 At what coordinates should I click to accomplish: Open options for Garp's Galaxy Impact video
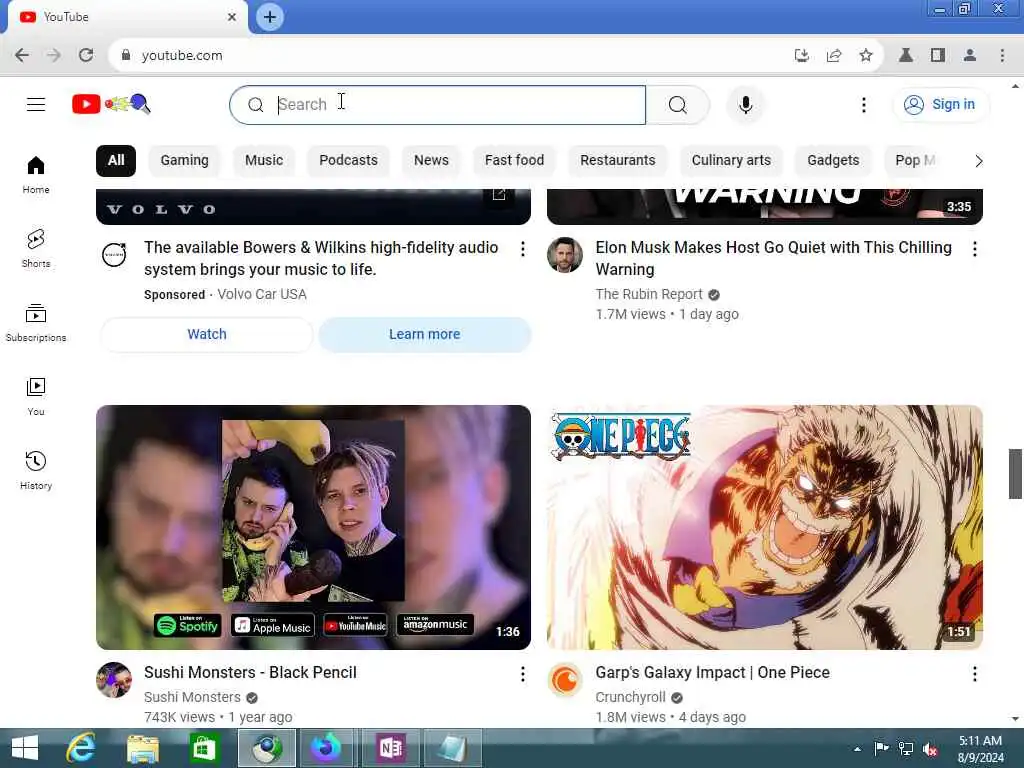click(x=974, y=674)
